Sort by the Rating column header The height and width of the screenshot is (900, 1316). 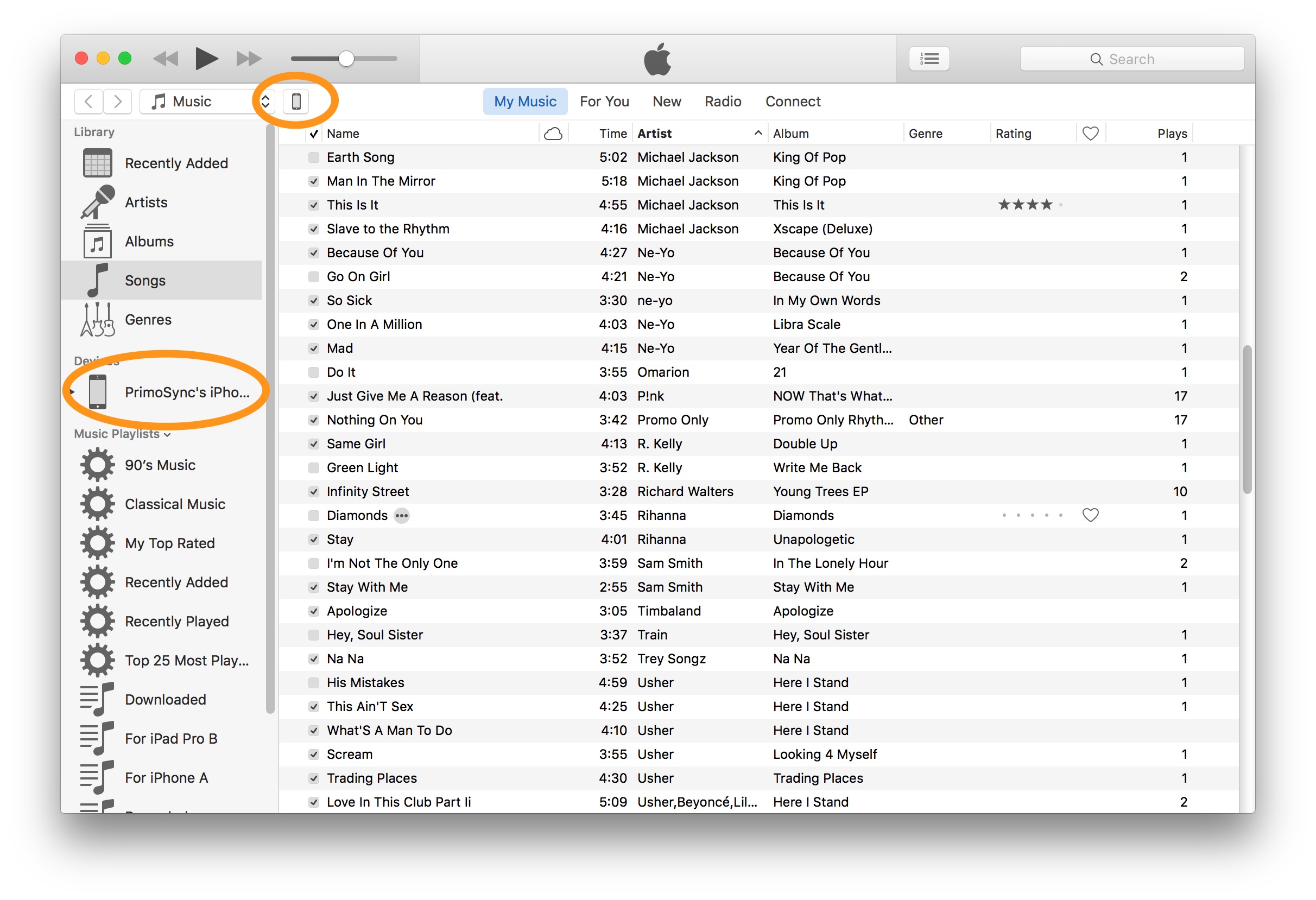(x=1034, y=134)
